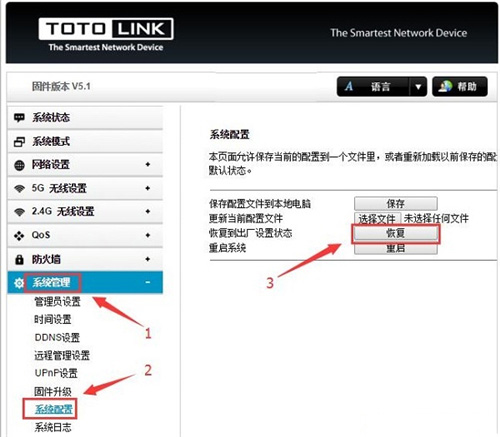
Task: Click the gear icon for 系统管理
Action: click(19, 283)
